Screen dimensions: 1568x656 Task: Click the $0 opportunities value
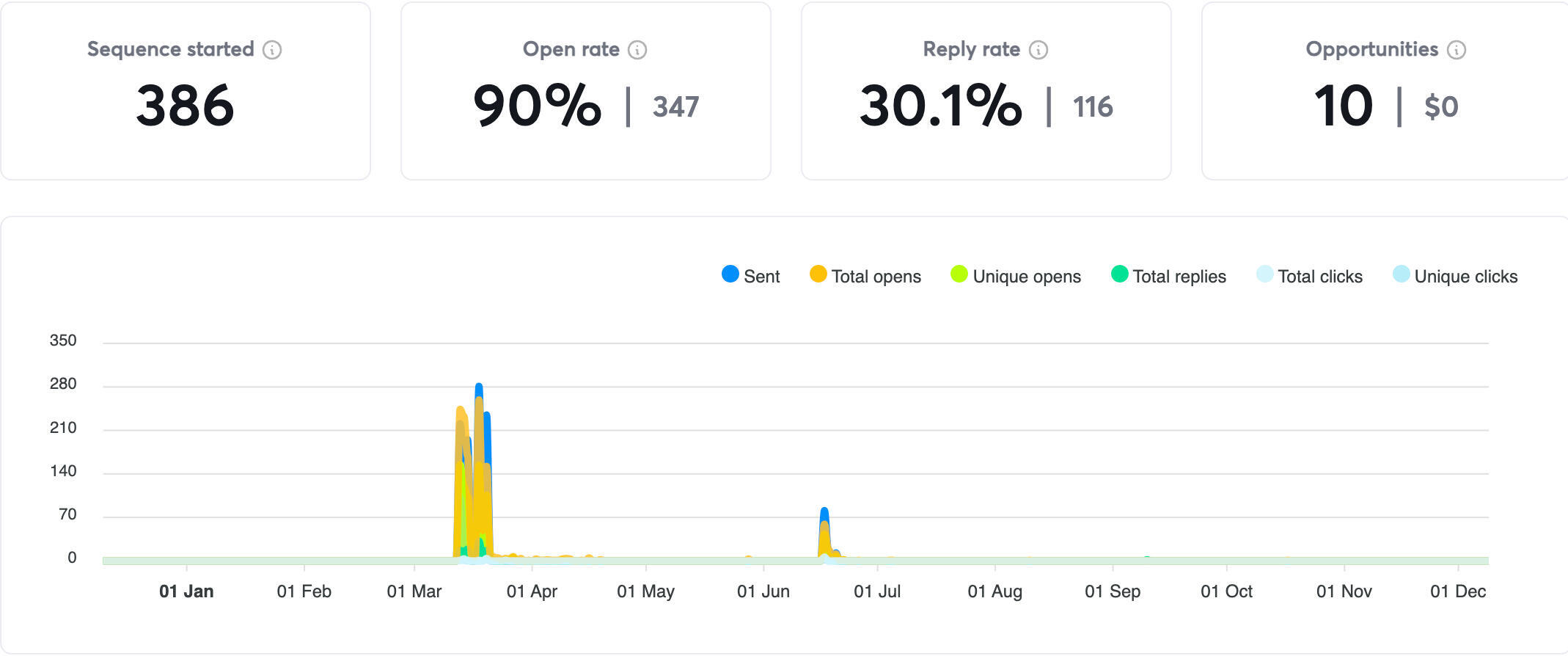1440,107
